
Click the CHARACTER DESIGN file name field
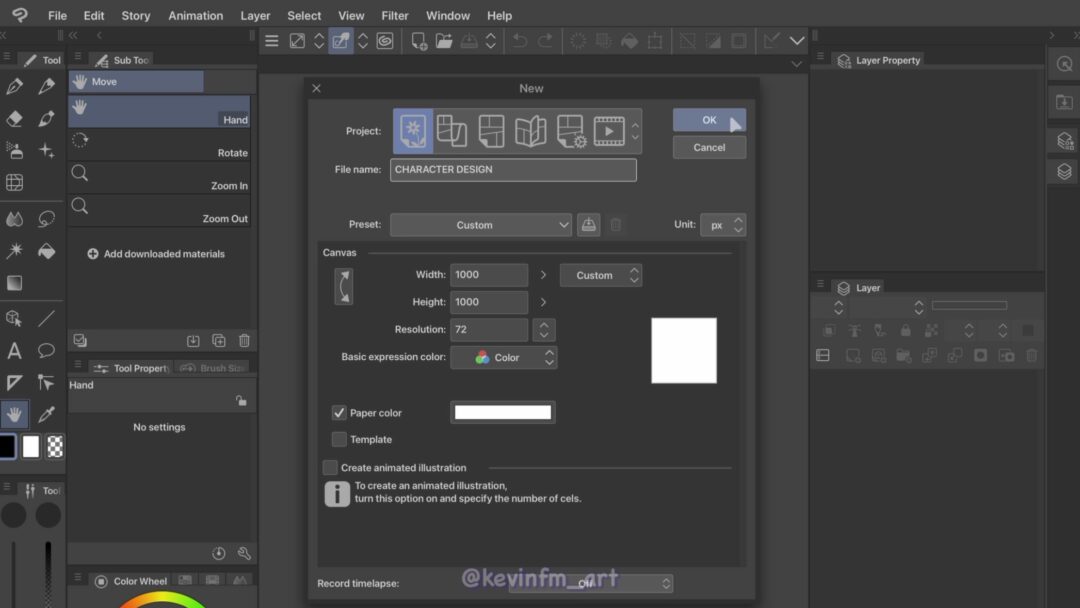tap(513, 169)
